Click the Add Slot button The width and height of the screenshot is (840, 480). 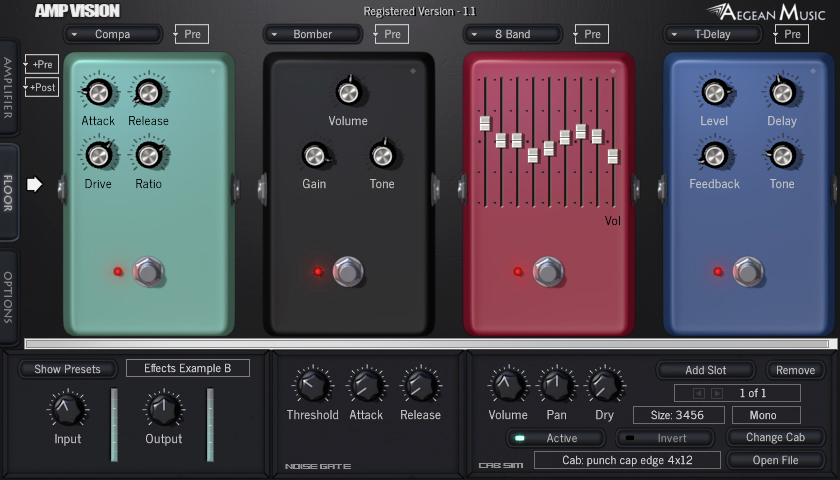tap(706, 370)
